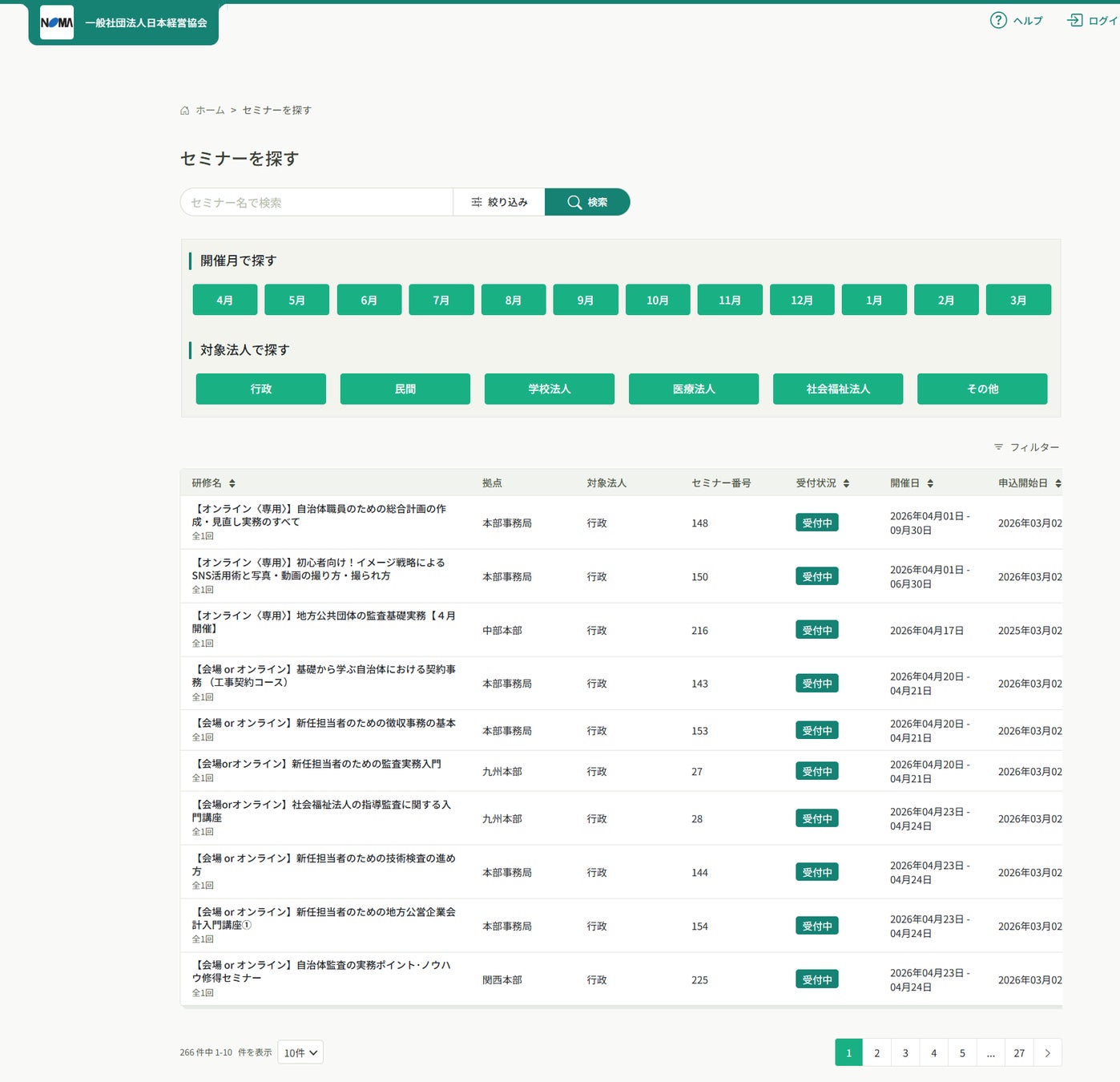The image size is (1120, 1082).
Task: Select the 医療法人 target category button
Action: click(x=694, y=389)
